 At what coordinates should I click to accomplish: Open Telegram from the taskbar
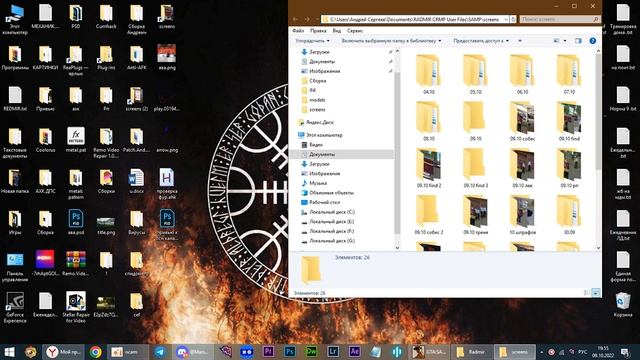160,352
